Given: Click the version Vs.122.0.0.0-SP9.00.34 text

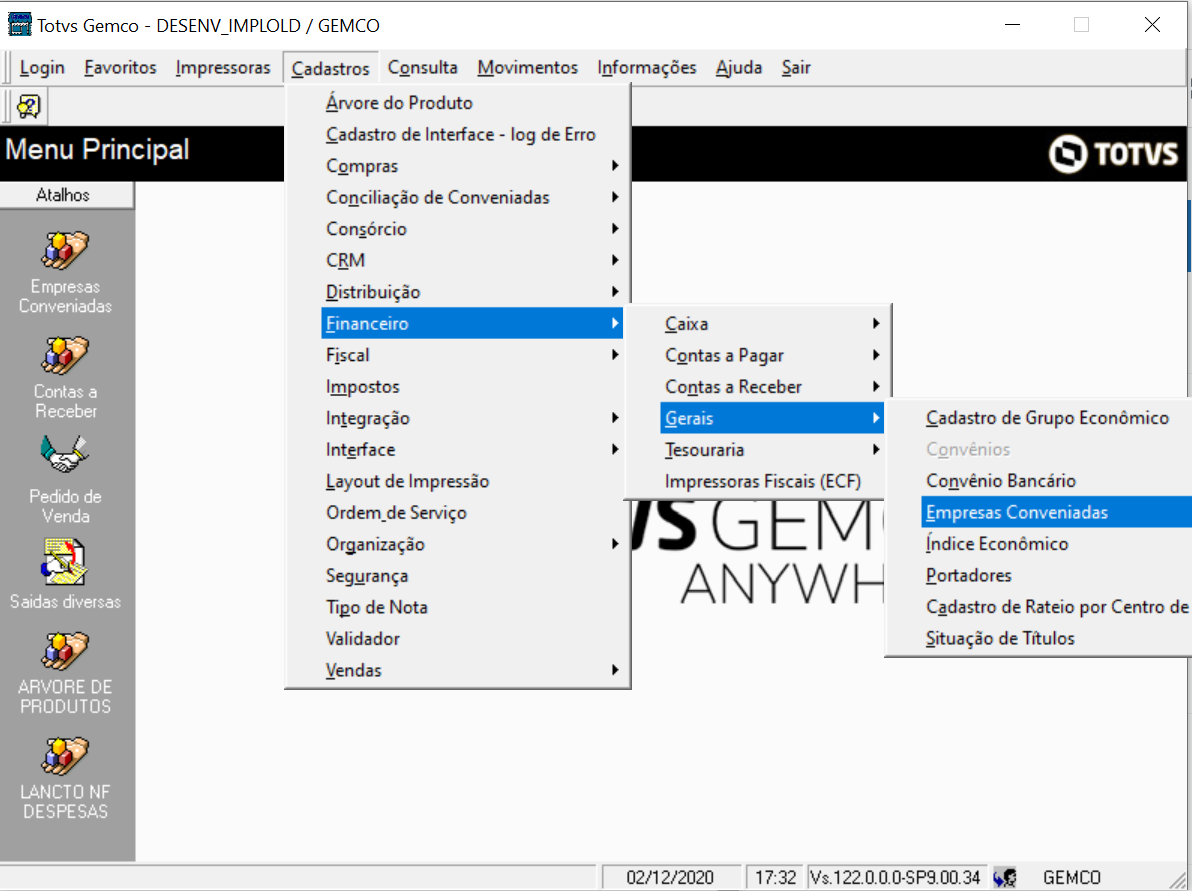Looking at the screenshot, I should pos(895,877).
